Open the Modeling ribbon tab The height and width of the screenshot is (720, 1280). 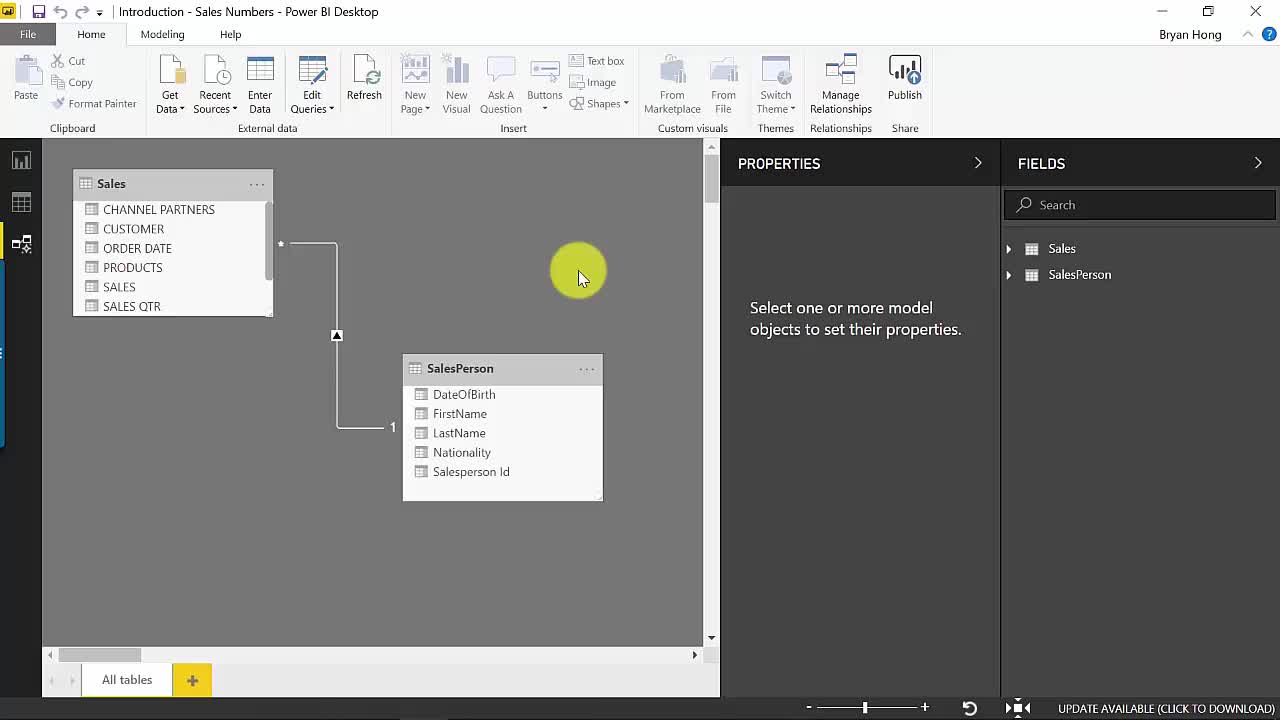click(162, 34)
